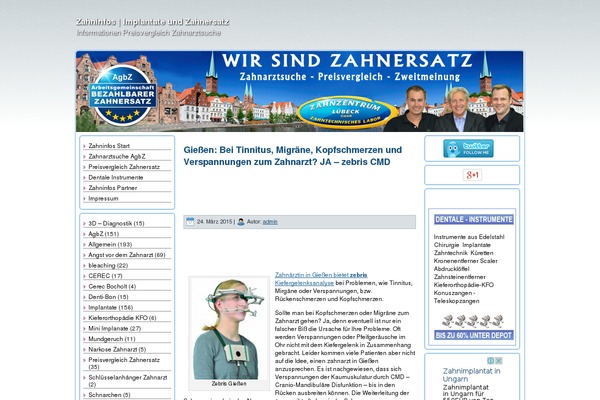Open Dentale Instrumente menu item
600x400 pixels.
coord(116,177)
